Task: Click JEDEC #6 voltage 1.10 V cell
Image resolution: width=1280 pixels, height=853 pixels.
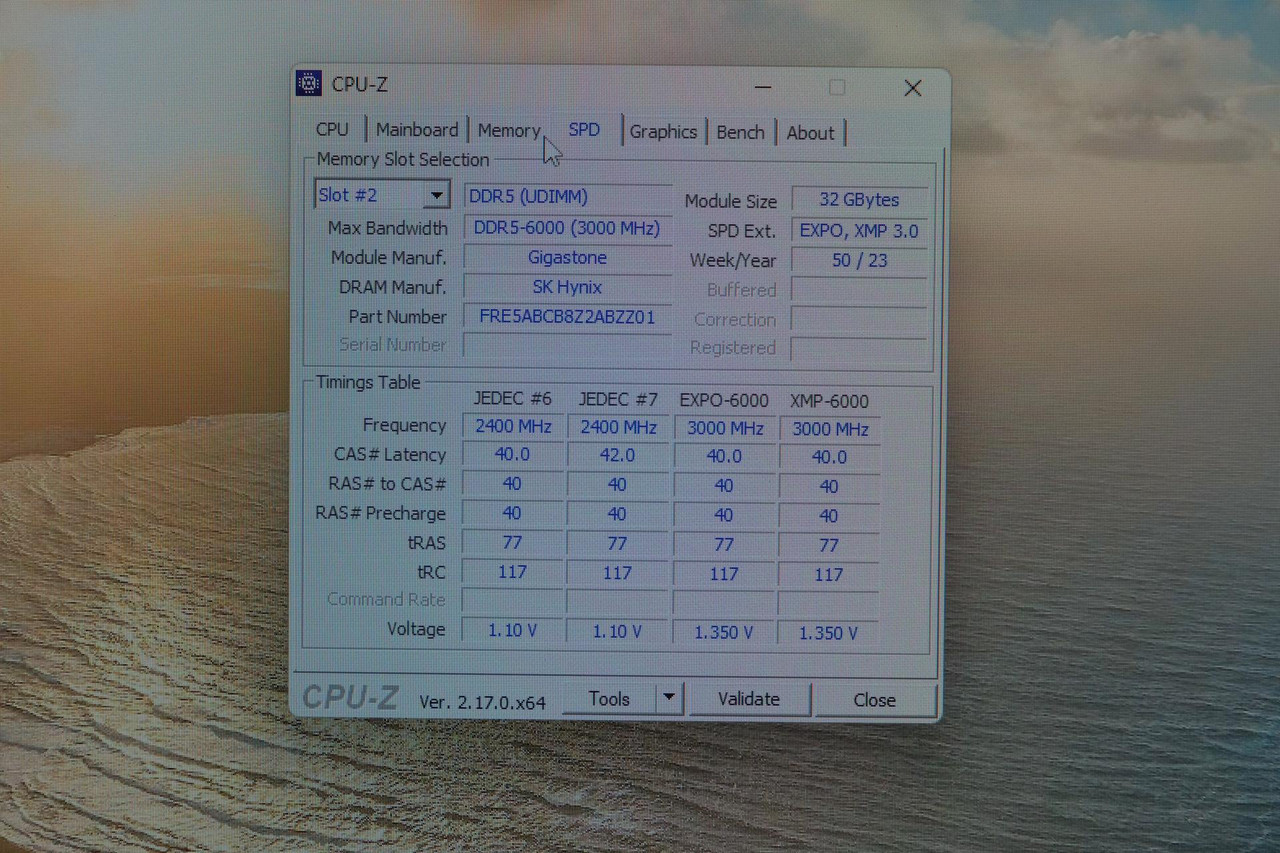Action: pos(512,631)
